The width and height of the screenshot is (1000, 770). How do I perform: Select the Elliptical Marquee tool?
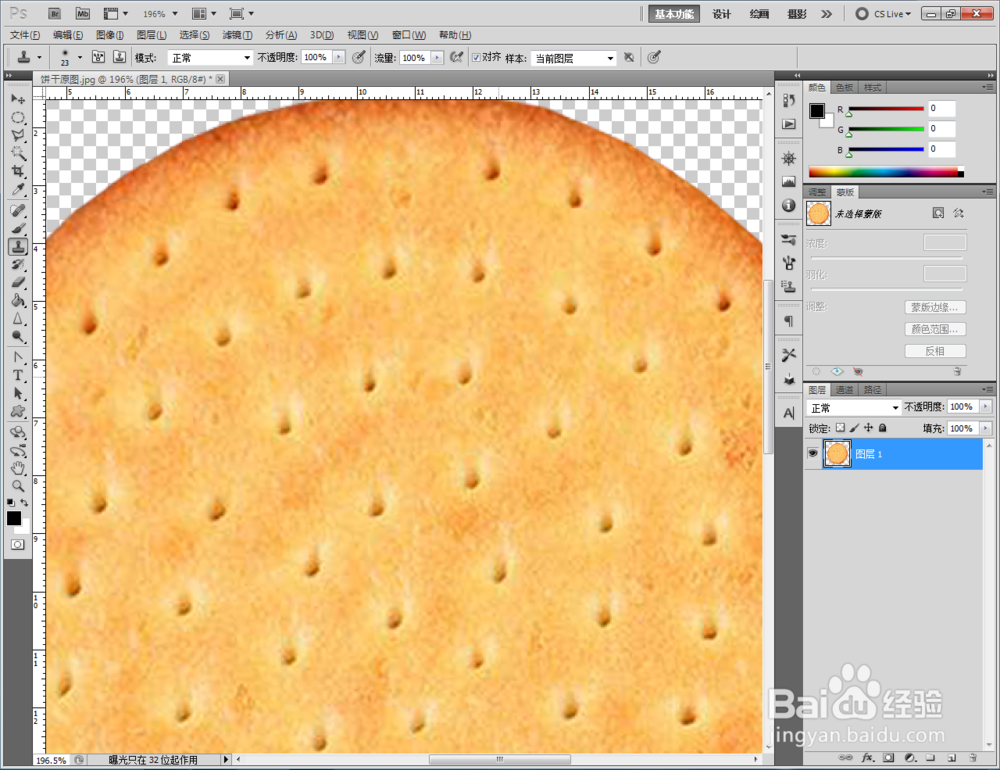tap(18, 117)
